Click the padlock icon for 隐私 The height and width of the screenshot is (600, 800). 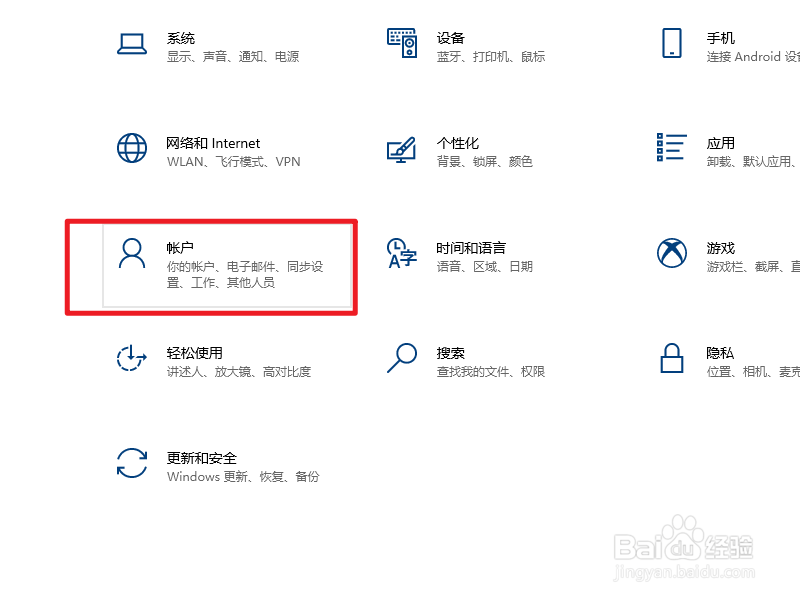(671, 358)
